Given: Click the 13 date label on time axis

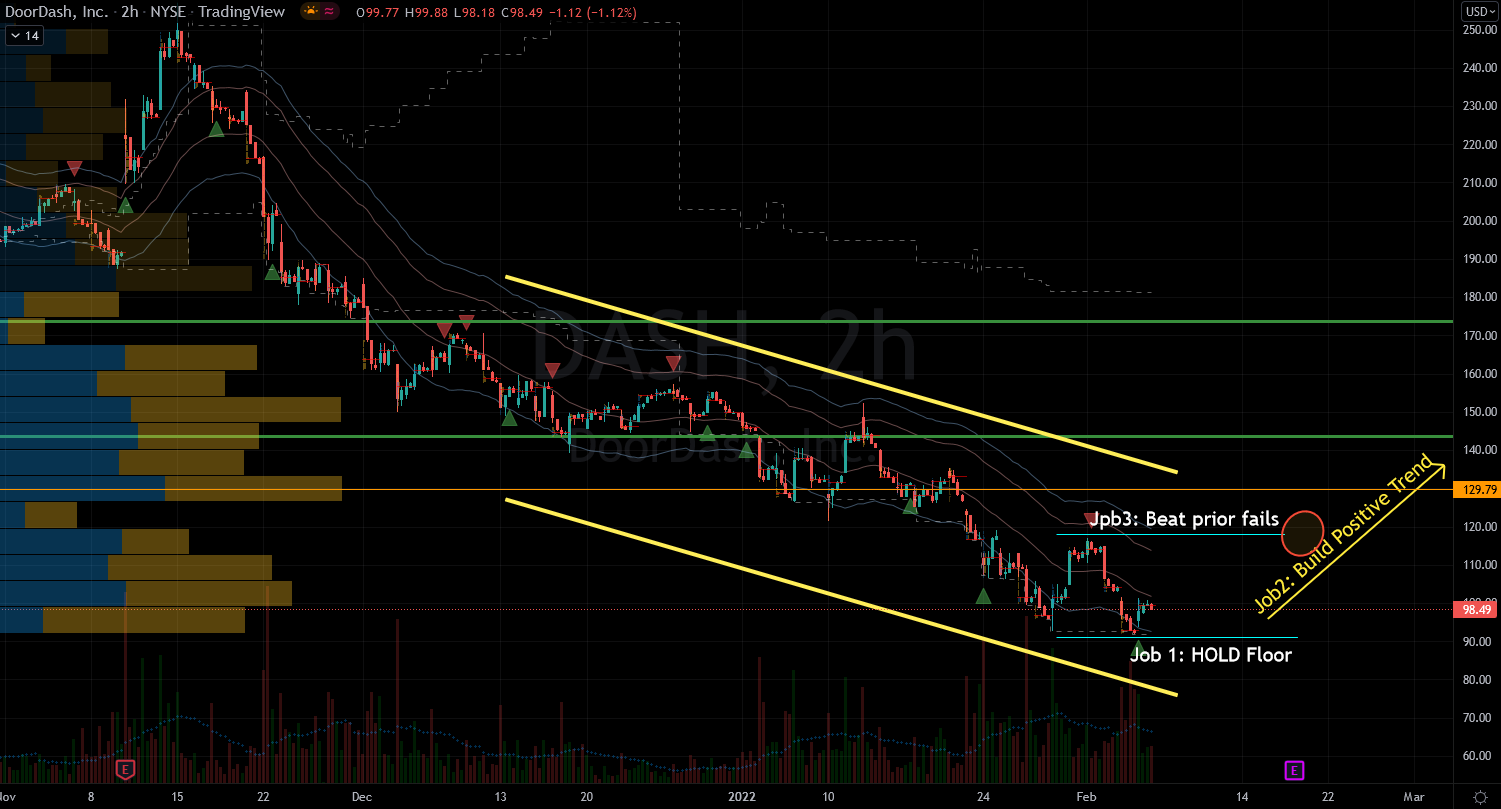Looking at the screenshot, I should (x=499, y=797).
